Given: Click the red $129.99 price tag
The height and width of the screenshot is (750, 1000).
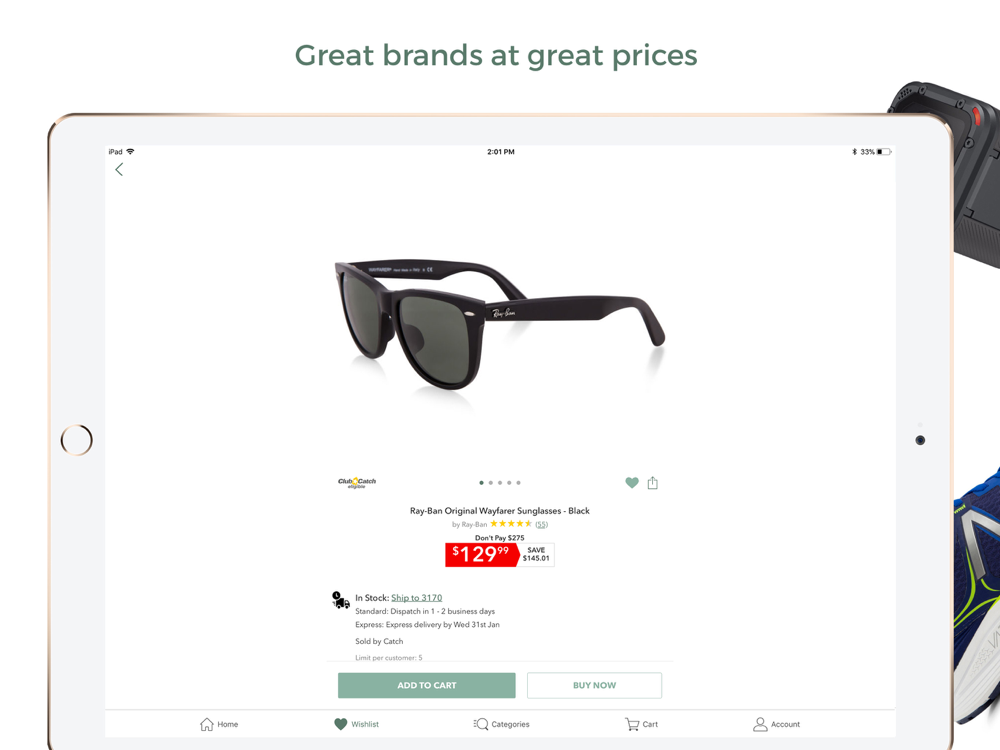Looking at the screenshot, I should click(x=482, y=554).
